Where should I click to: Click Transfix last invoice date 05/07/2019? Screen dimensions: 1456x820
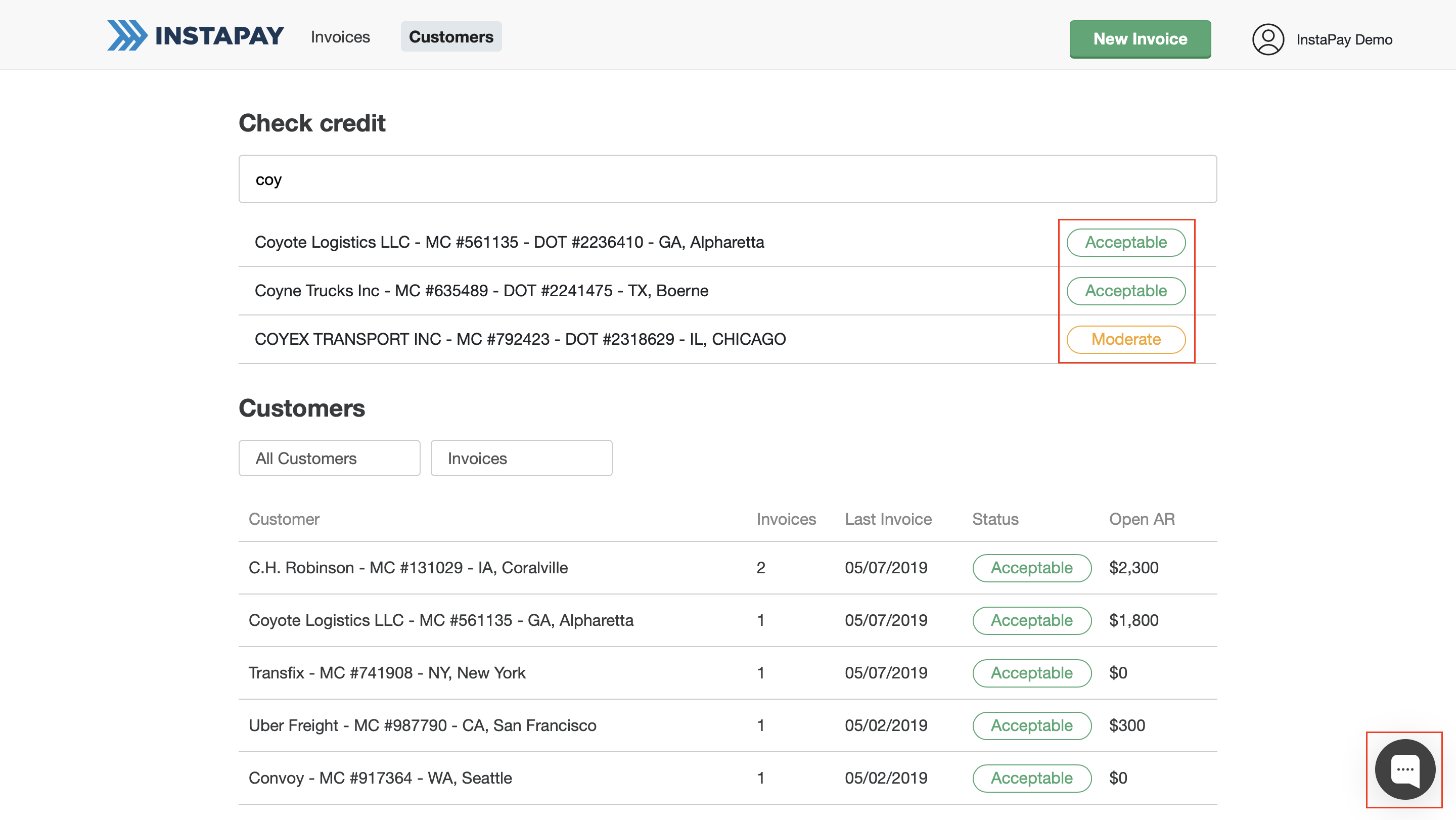(886, 673)
